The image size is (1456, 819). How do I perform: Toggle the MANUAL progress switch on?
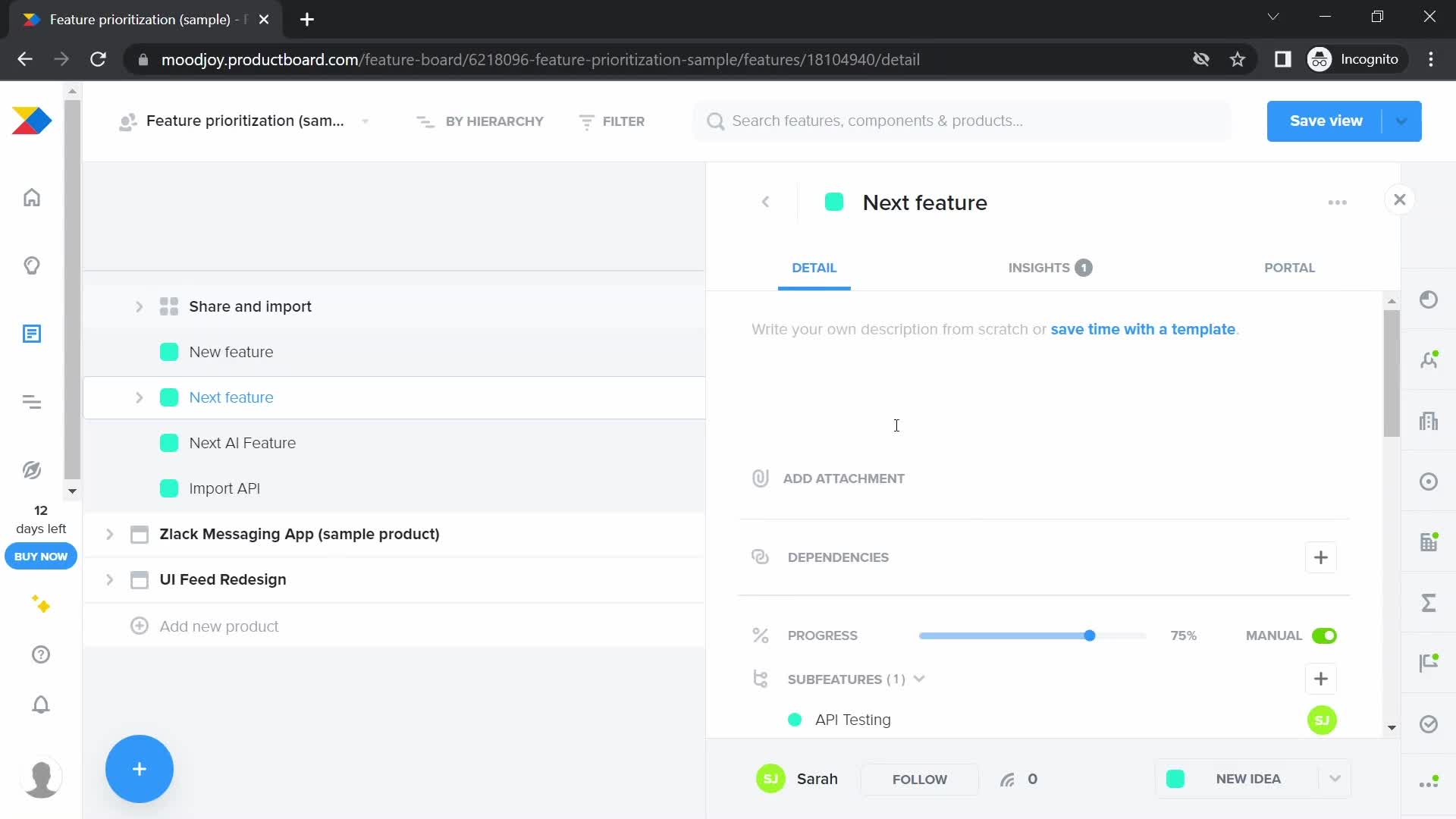pos(1325,635)
